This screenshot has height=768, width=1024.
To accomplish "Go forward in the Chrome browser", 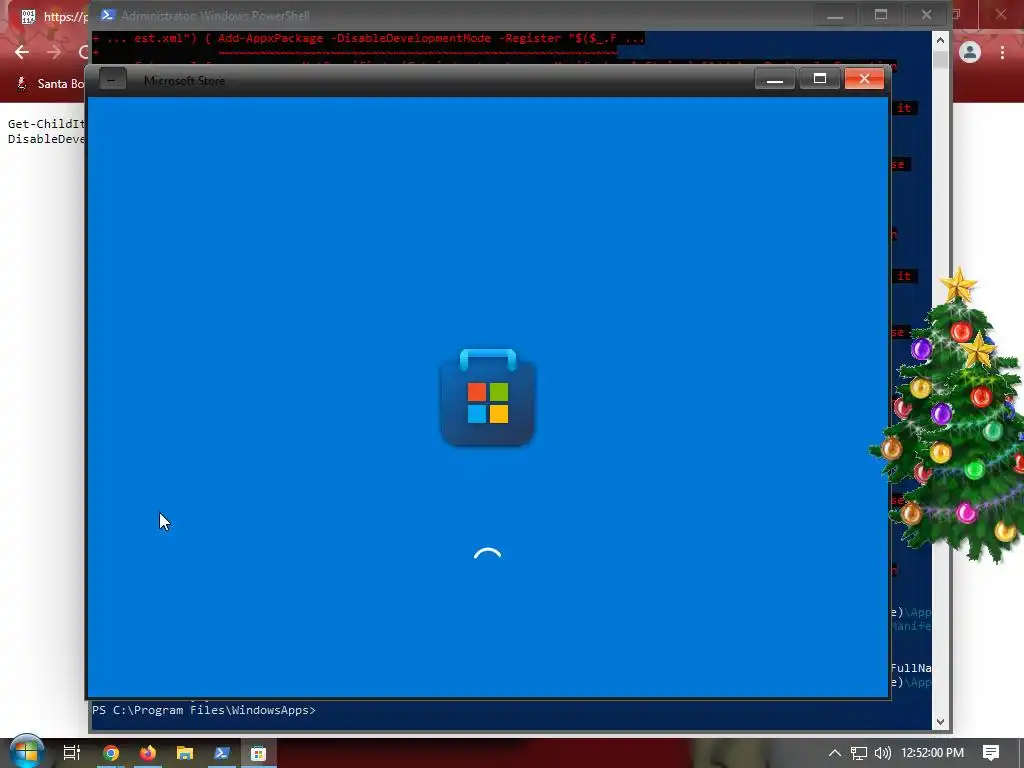I will coord(54,52).
